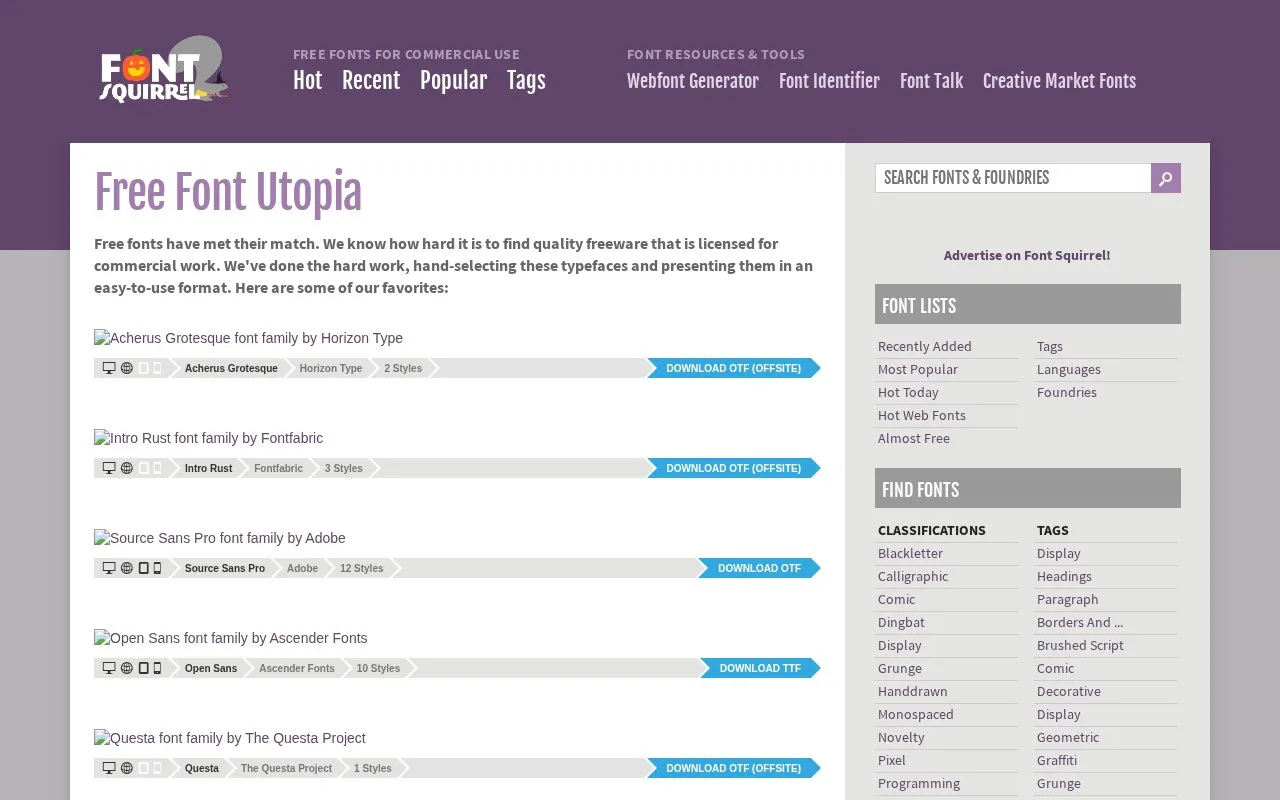
Task: Open Foundries font list
Action: pos(1067,392)
